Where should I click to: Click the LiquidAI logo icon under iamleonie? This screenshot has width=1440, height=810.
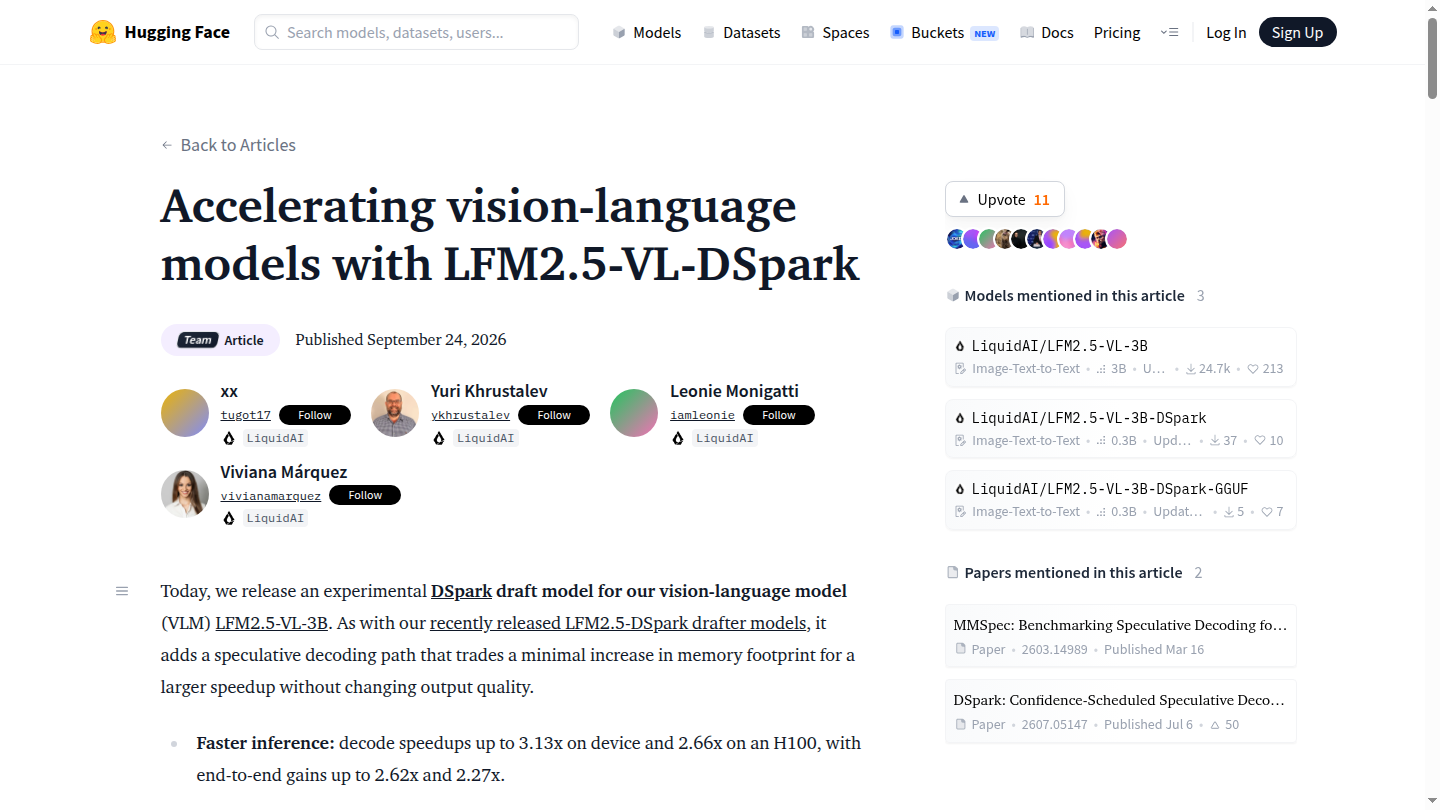pyautogui.click(x=678, y=438)
